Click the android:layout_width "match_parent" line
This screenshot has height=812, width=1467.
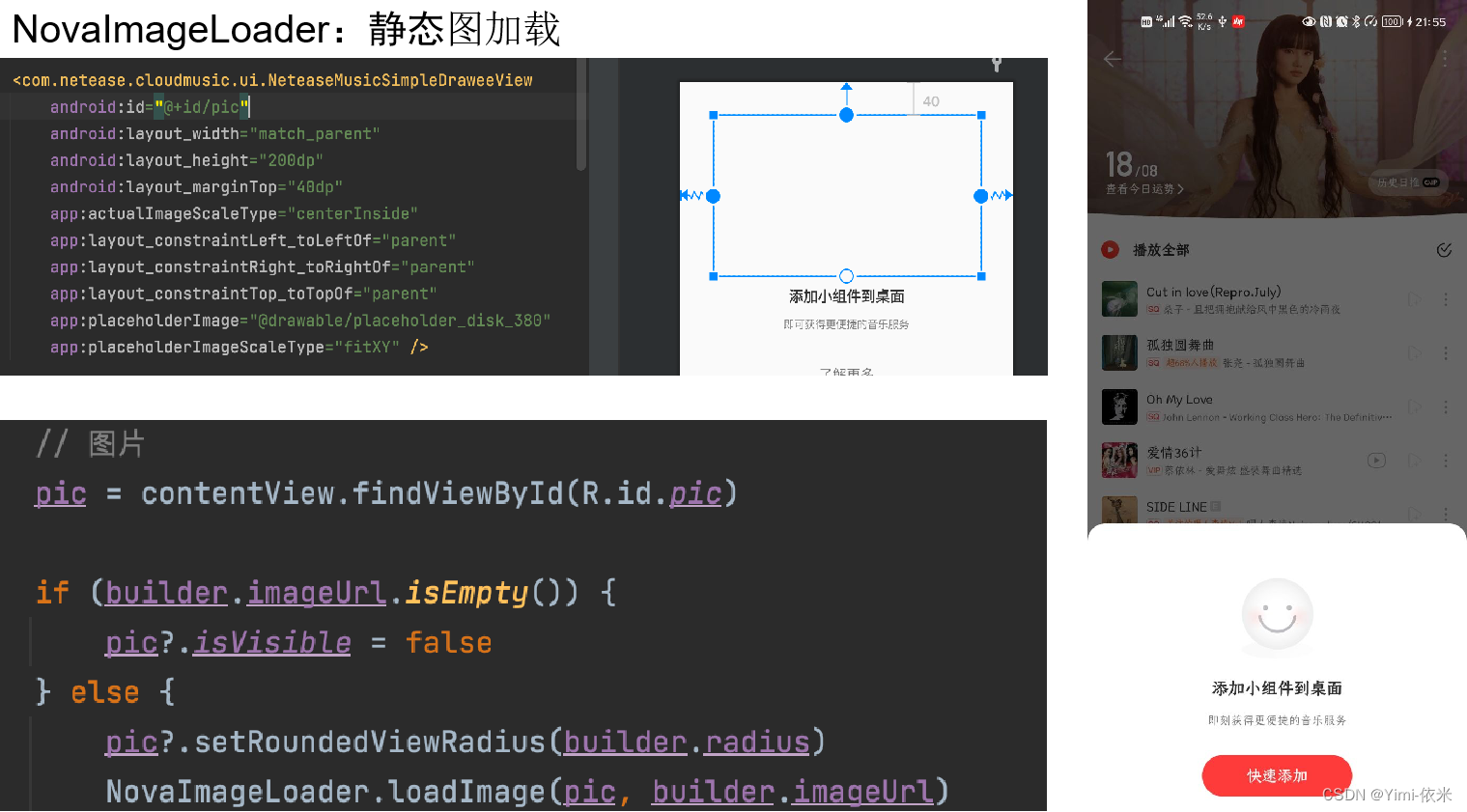tap(215, 134)
